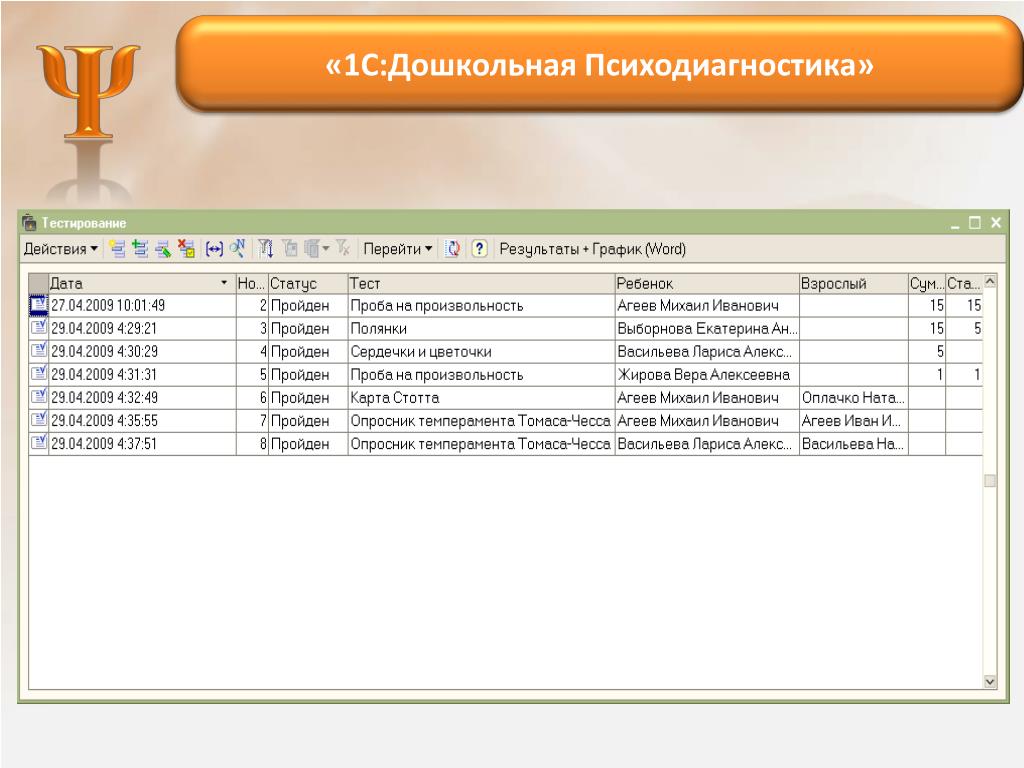Click the scrollbar down arrow
This screenshot has height=768, width=1024.
(990, 682)
